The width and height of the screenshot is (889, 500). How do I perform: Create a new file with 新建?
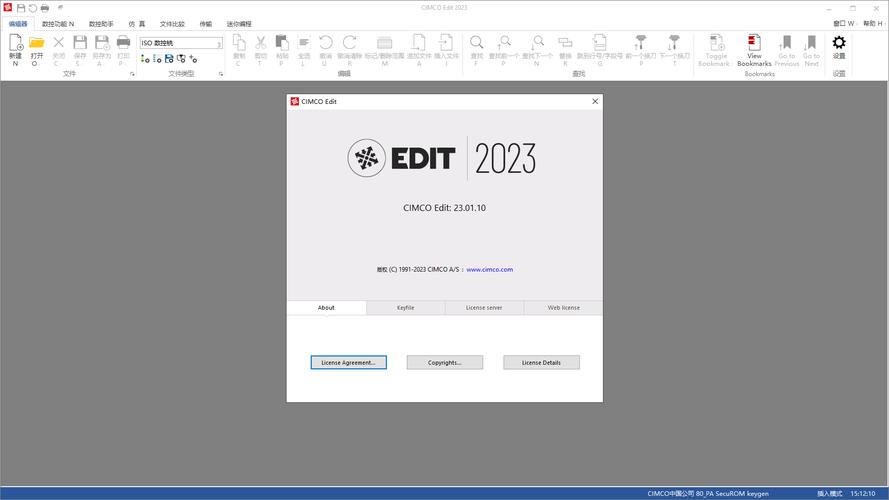[x=15, y=50]
